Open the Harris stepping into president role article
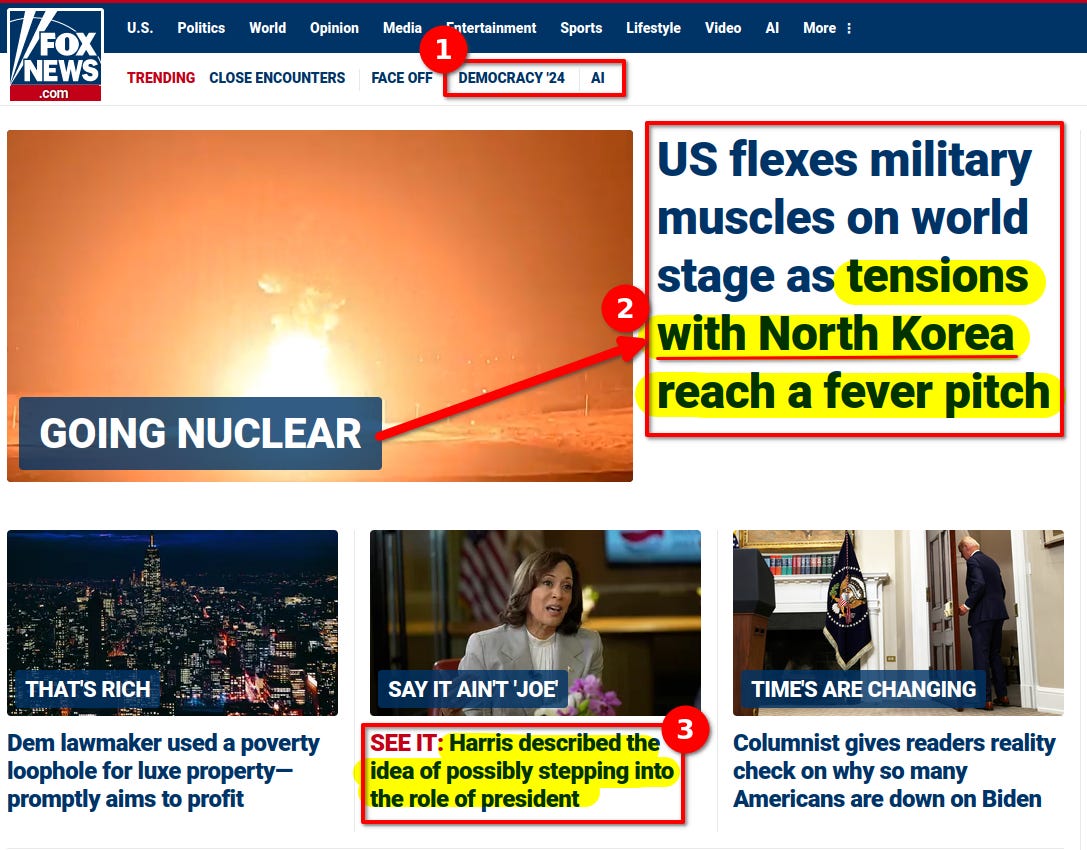 click(x=521, y=770)
